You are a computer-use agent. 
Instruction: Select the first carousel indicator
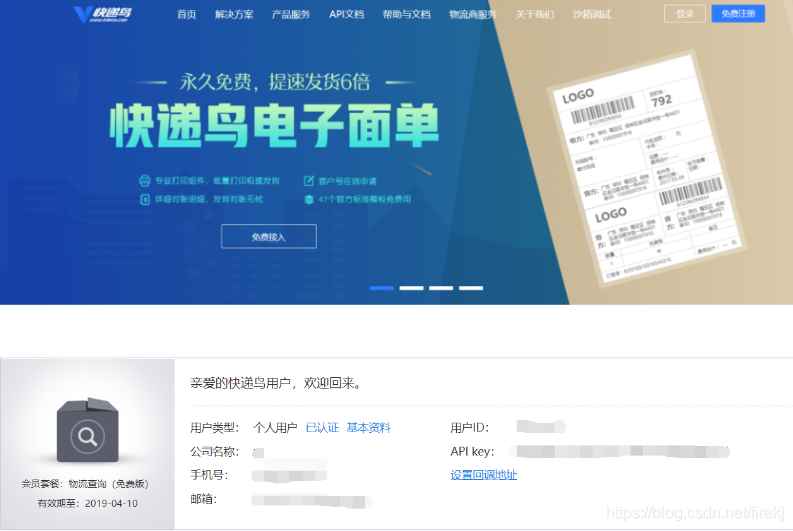pyautogui.click(x=381, y=288)
